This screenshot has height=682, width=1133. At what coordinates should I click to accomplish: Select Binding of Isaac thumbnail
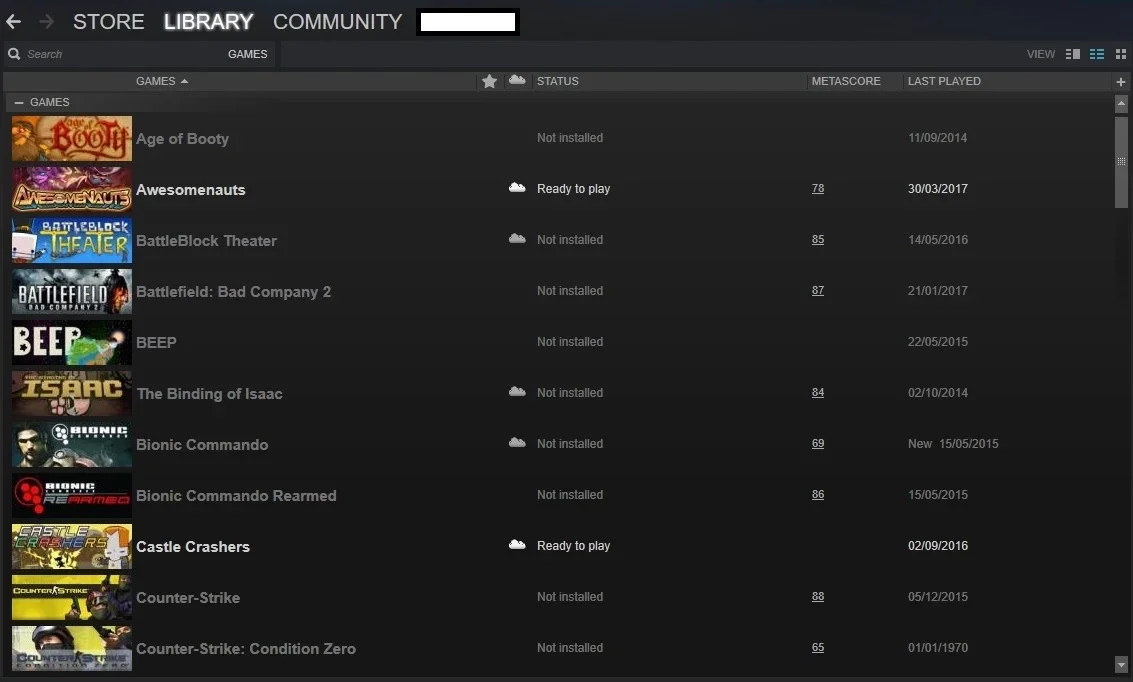(72, 394)
